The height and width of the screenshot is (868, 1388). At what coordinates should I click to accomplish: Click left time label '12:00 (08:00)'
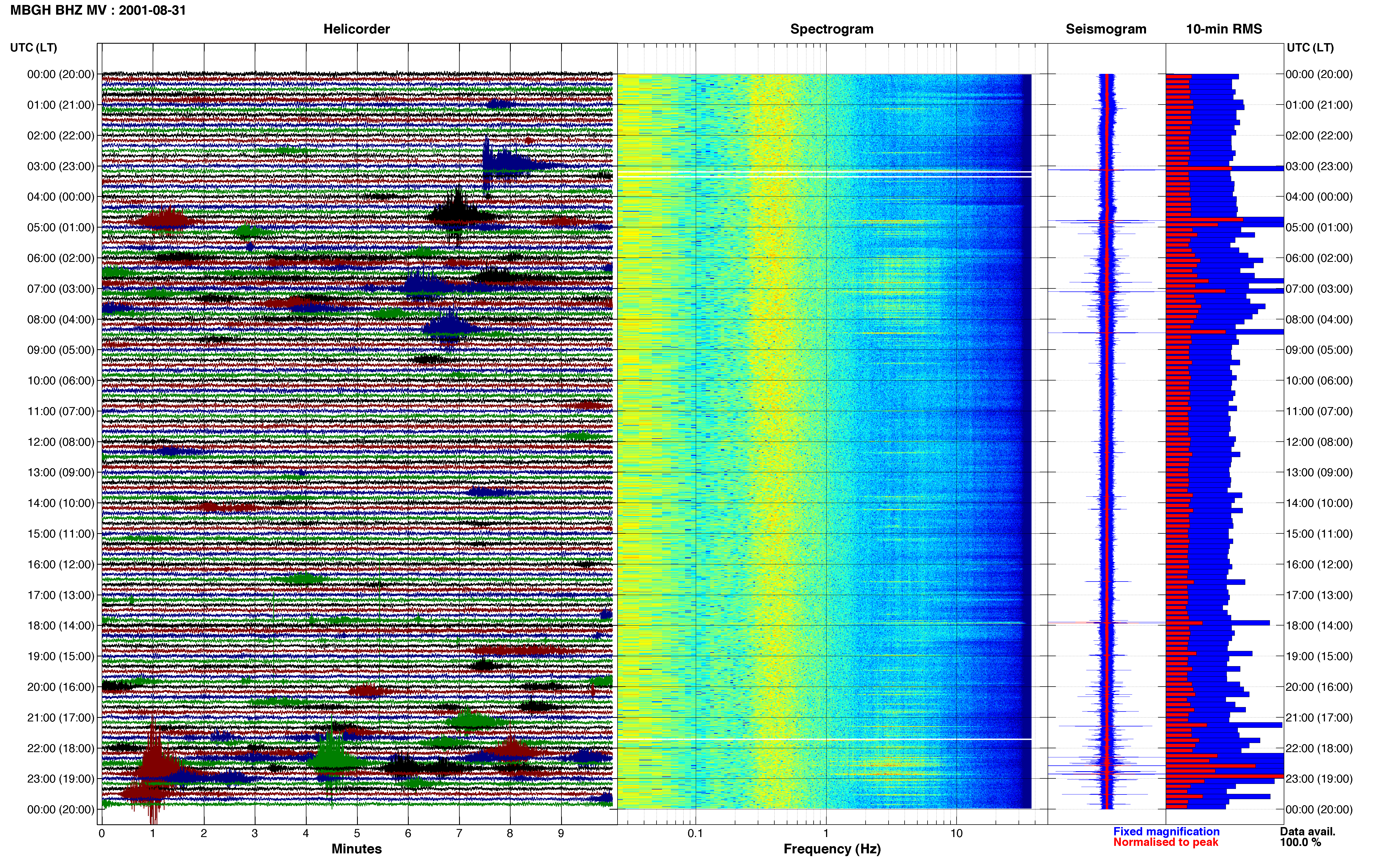(x=61, y=442)
